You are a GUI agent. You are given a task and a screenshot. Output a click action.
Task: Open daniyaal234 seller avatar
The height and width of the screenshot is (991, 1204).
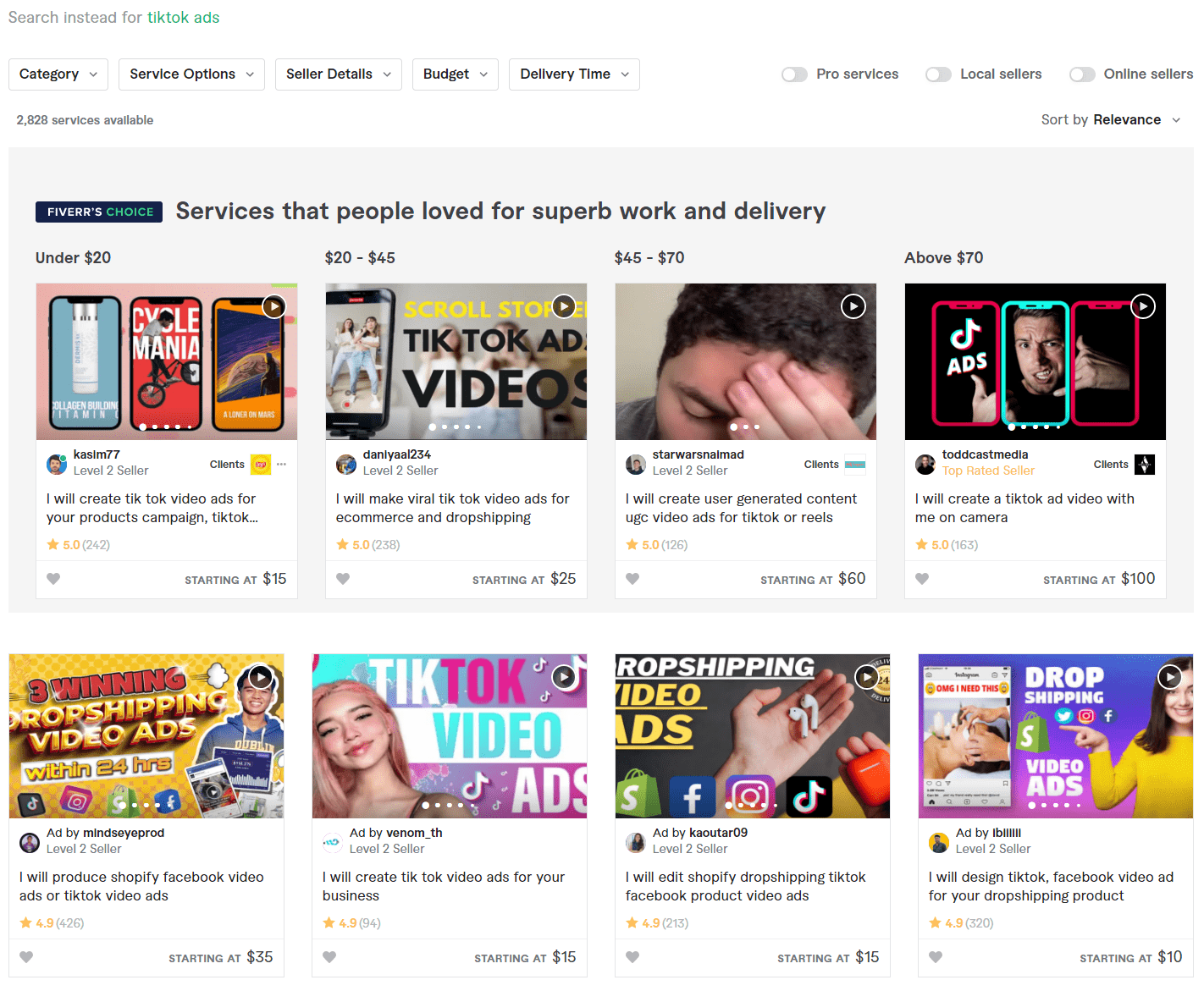[346, 464]
